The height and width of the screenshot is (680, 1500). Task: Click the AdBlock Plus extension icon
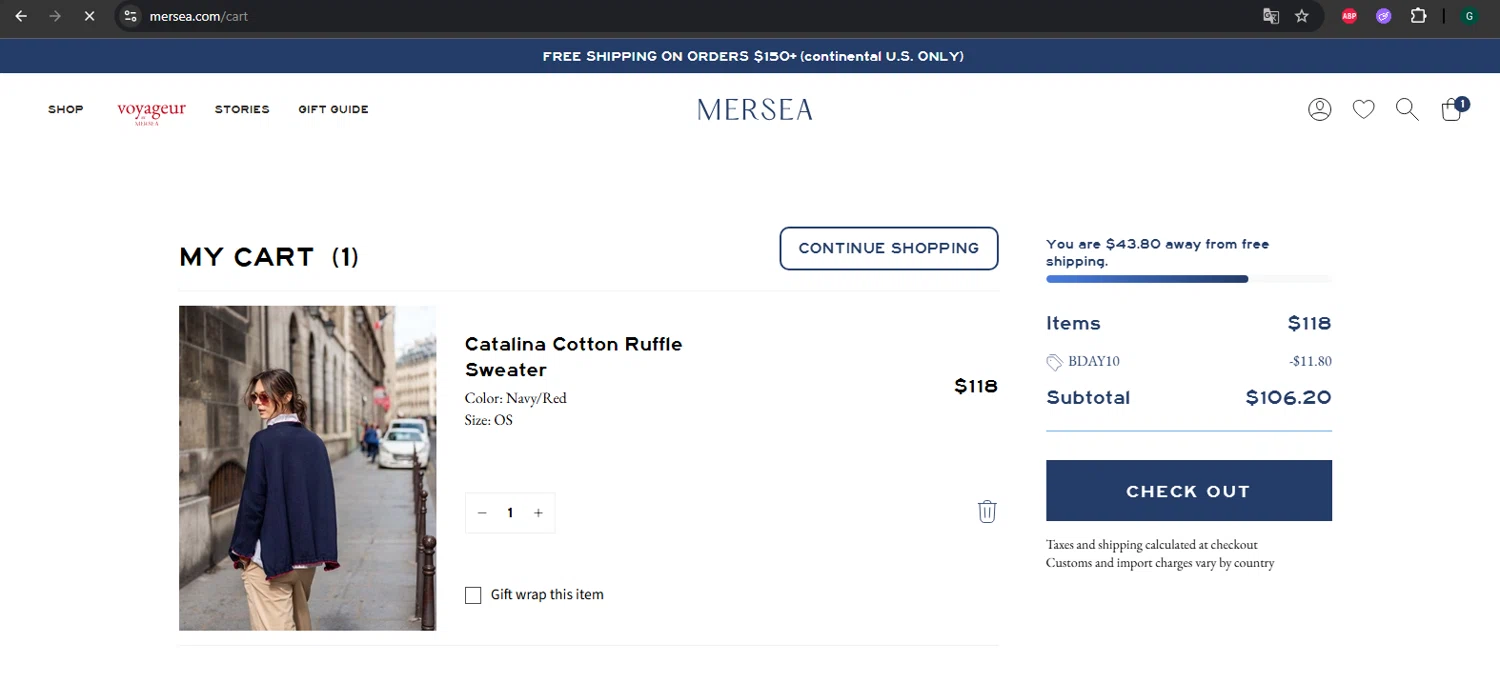tap(1349, 16)
